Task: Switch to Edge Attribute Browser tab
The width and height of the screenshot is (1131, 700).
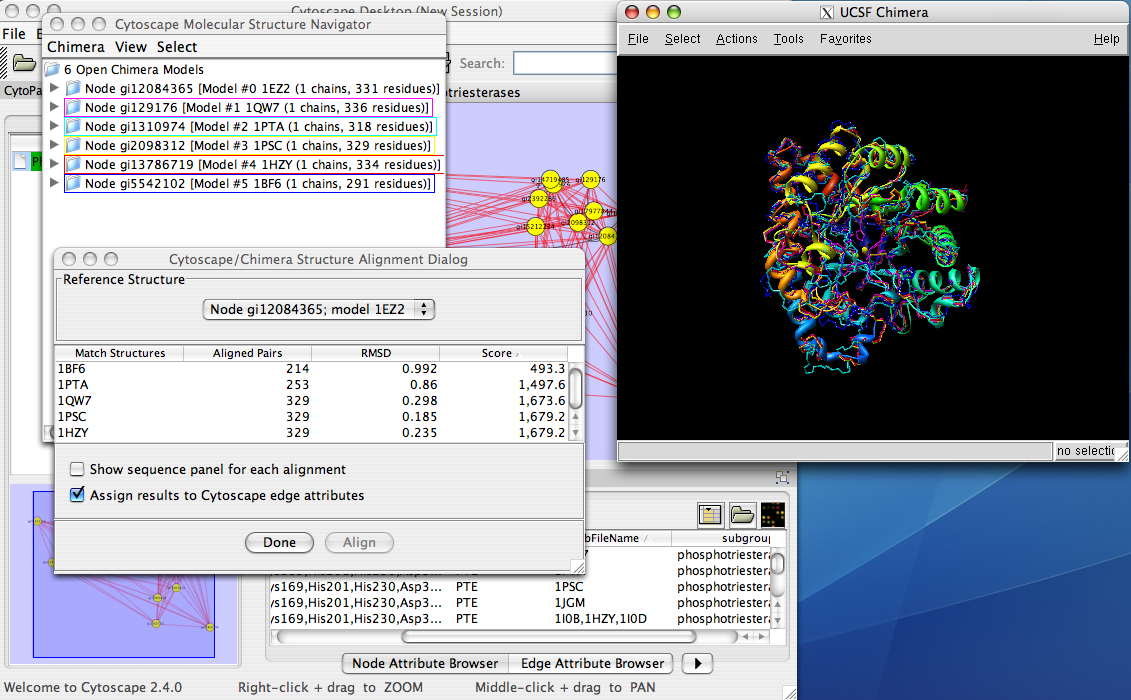Action: coord(592,663)
